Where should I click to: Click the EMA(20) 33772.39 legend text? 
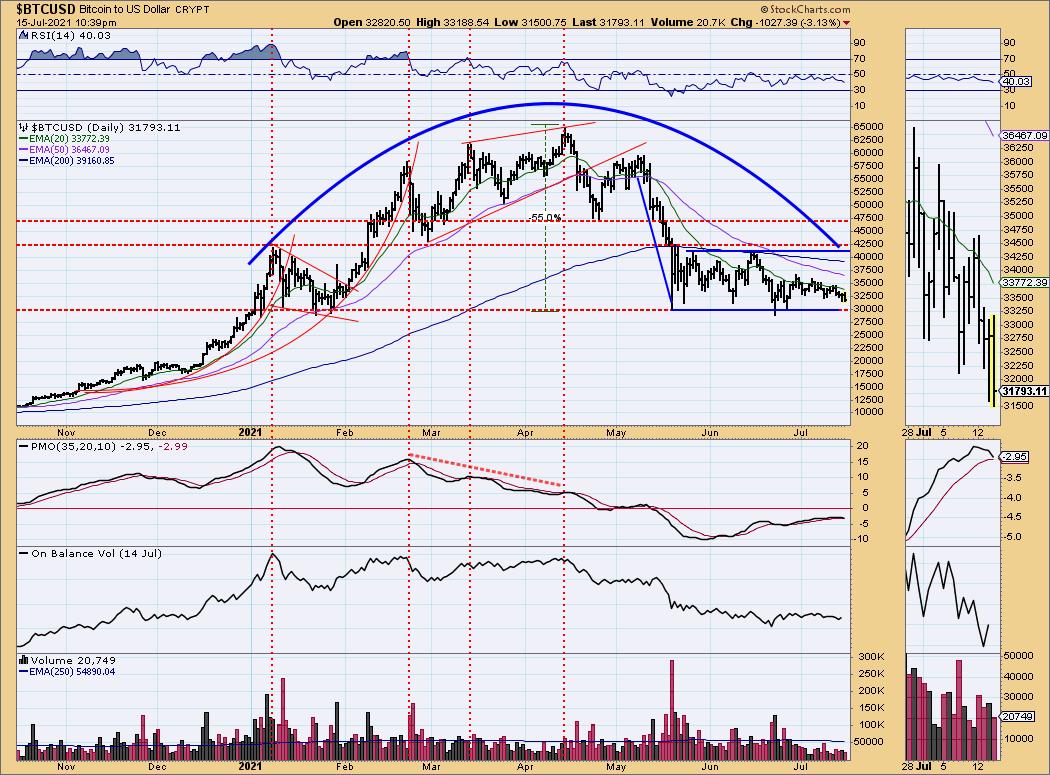[x=69, y=139]
